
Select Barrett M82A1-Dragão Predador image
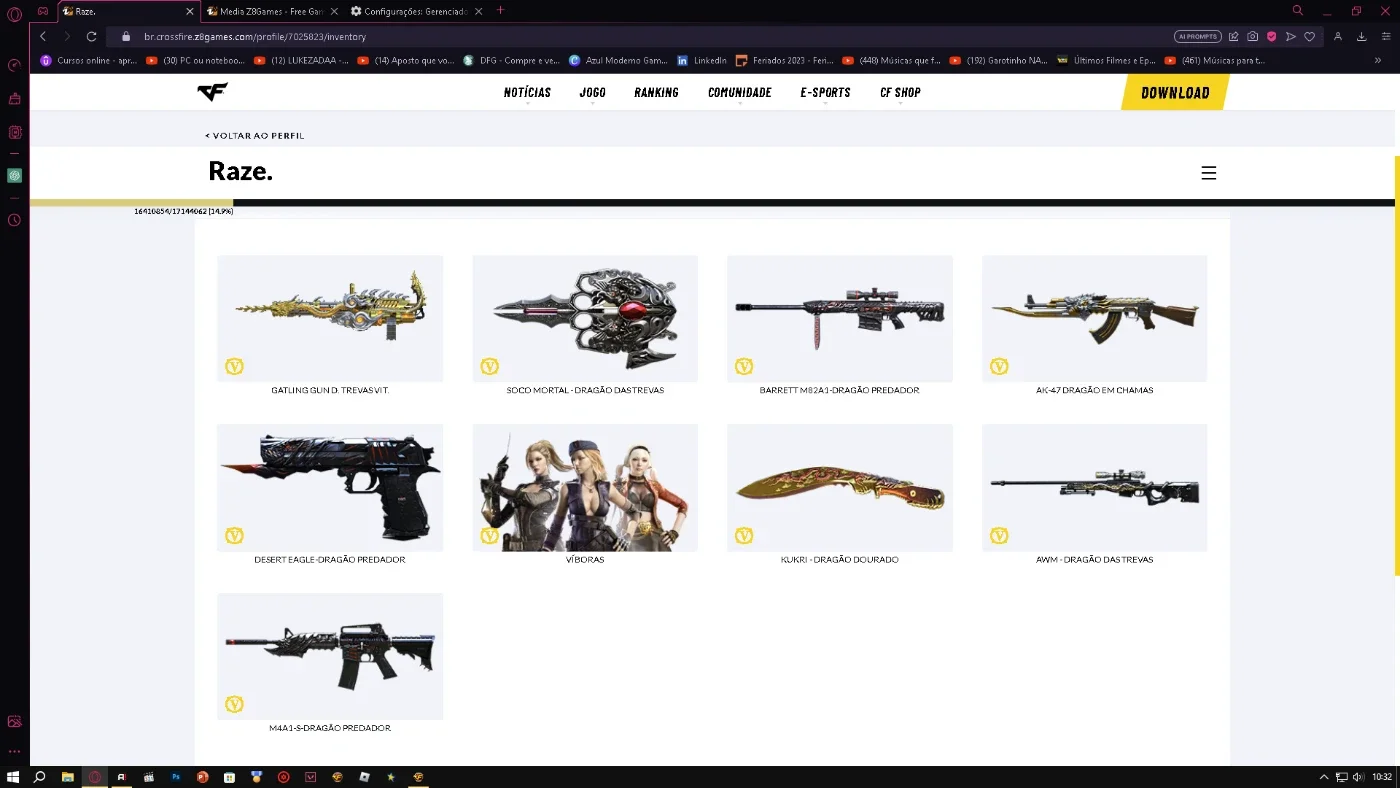pos(840,318)
